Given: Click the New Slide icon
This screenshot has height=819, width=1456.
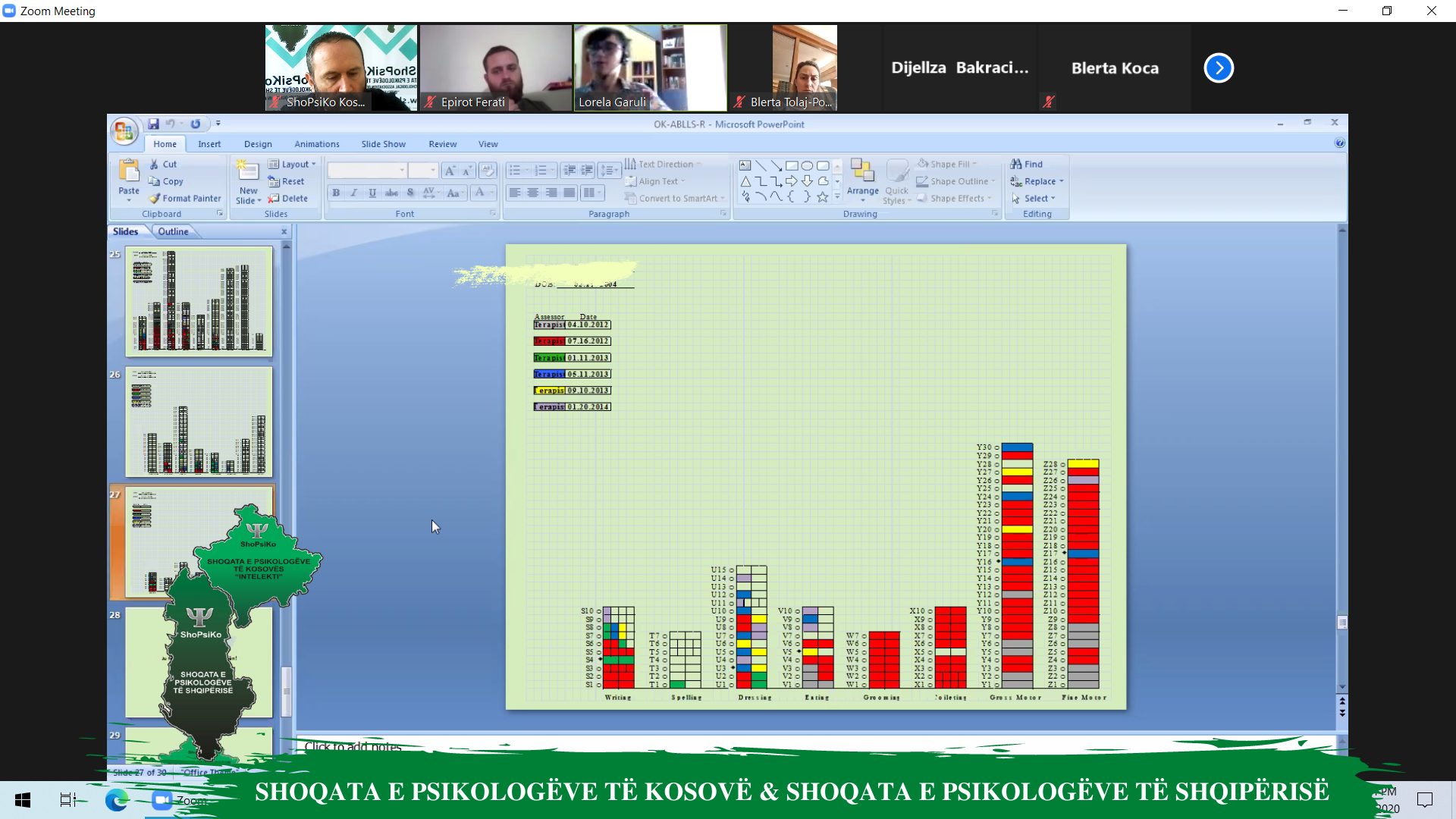Looking at the screenshot, I should 248,171.
